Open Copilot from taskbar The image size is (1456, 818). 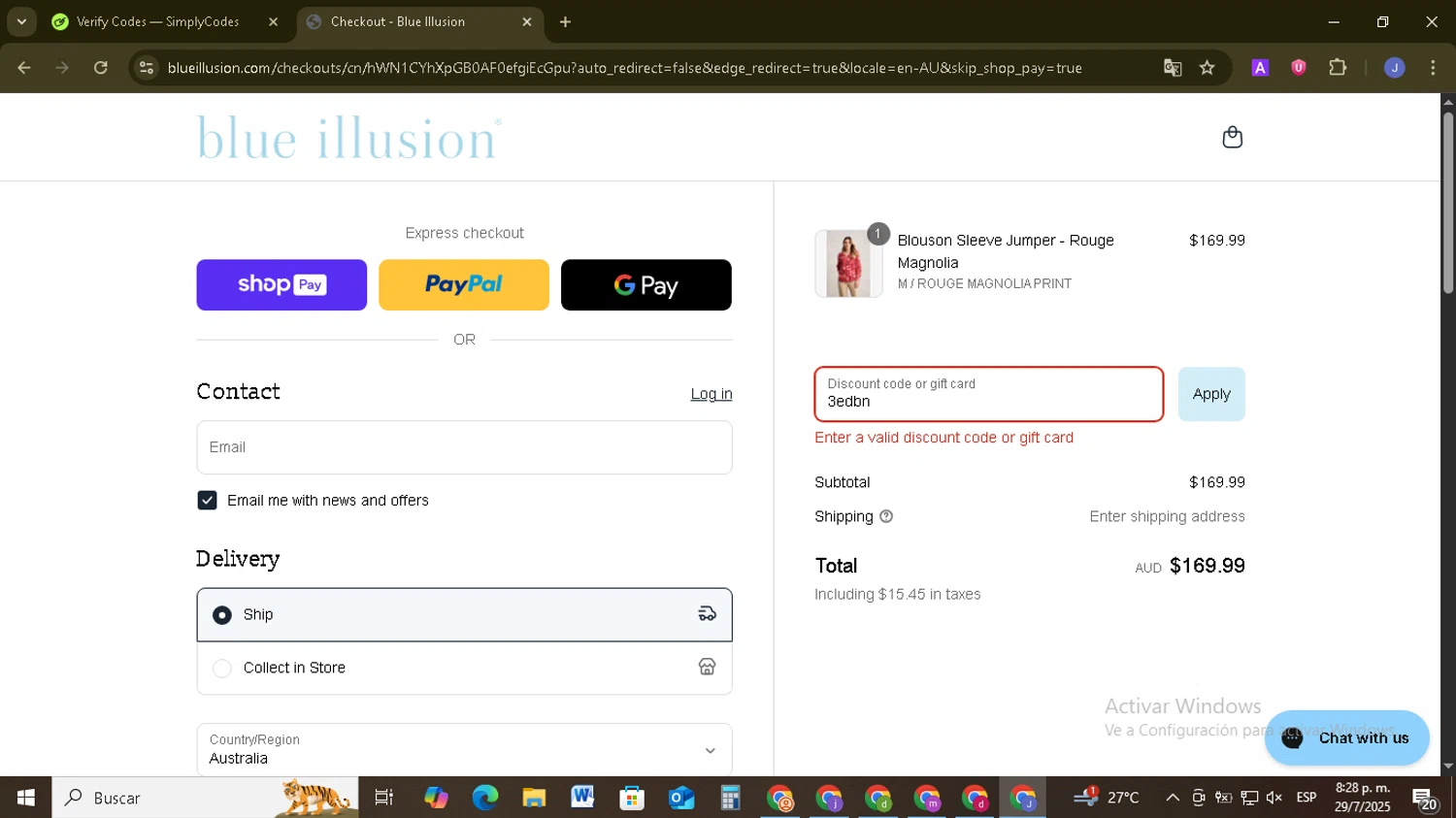tap(436, 798)
